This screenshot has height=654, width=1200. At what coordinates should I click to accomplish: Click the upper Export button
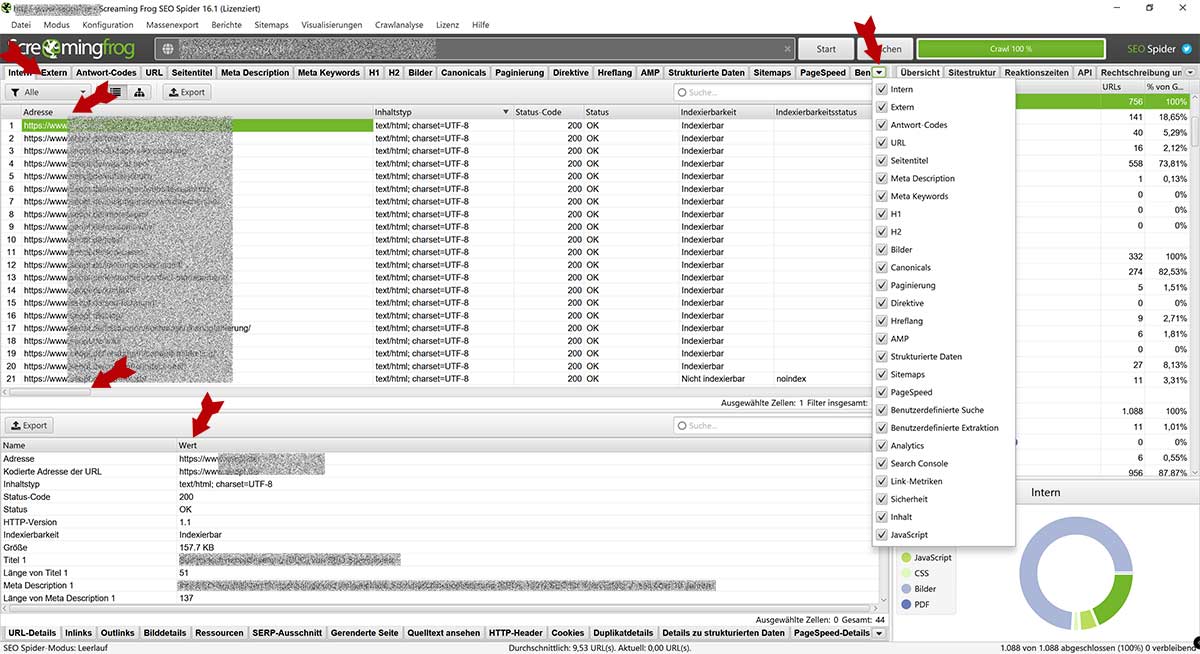pyautogui.click(x=186, y=92)
